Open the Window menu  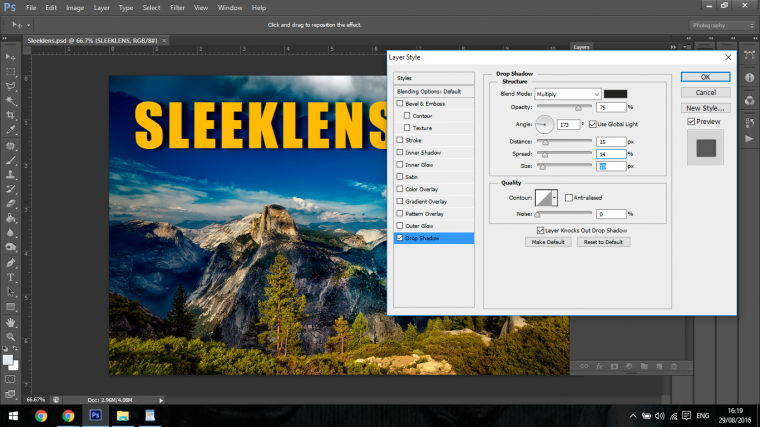(230, 8)
